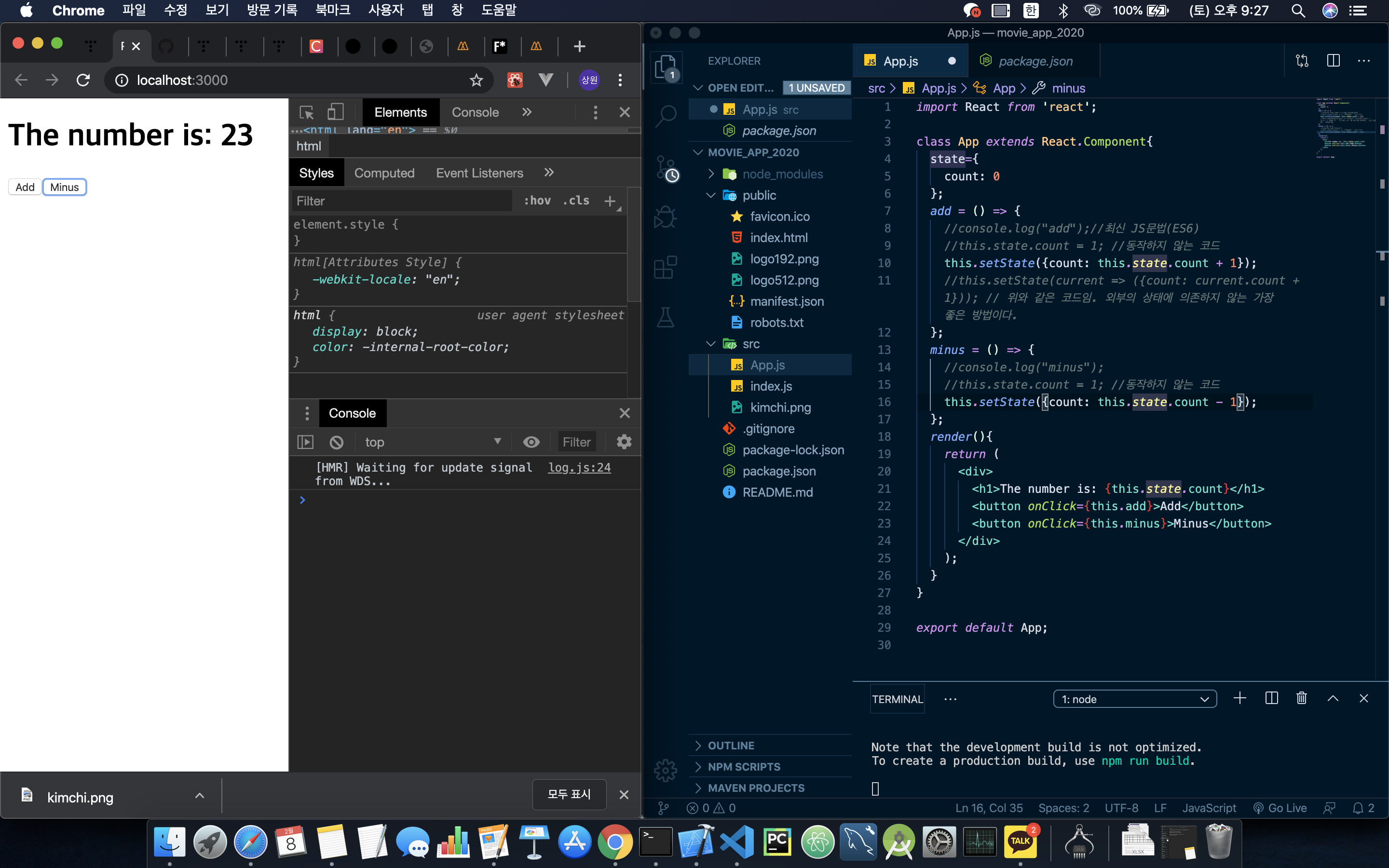Open the '1: node' terminal dropdown
Viewport: 1389px width, 868px height.
(x=1135, y=699)
